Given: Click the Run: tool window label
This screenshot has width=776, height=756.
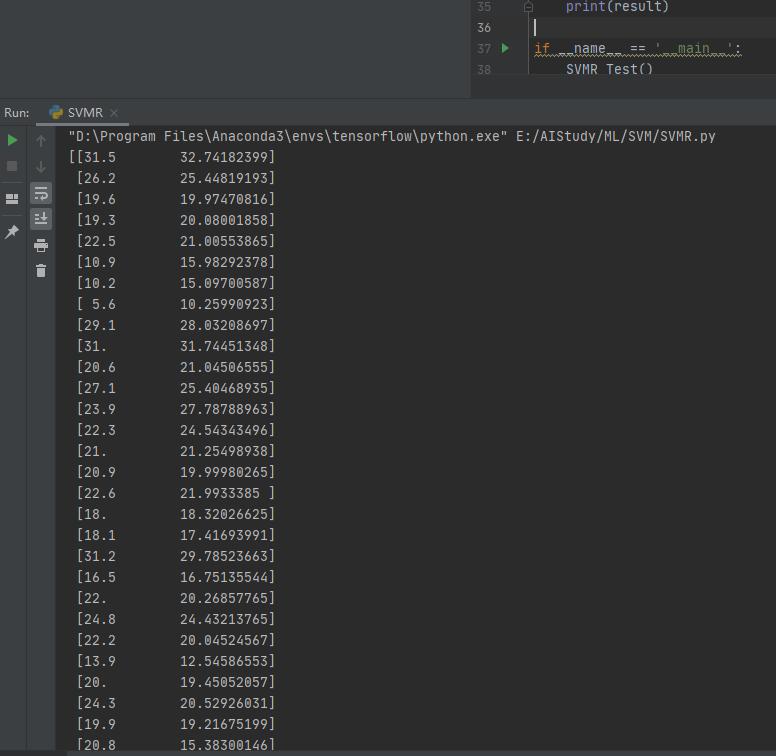Looking at the screenshot, I should click(17, 113).
